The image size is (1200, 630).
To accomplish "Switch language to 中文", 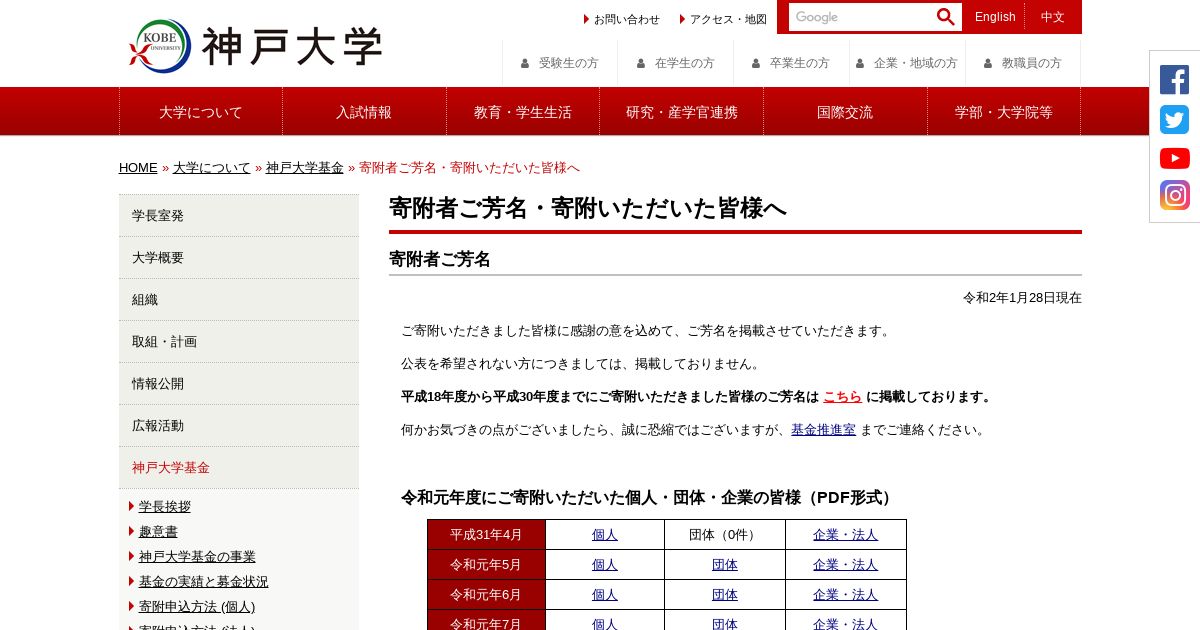I will pos(1053,17).
